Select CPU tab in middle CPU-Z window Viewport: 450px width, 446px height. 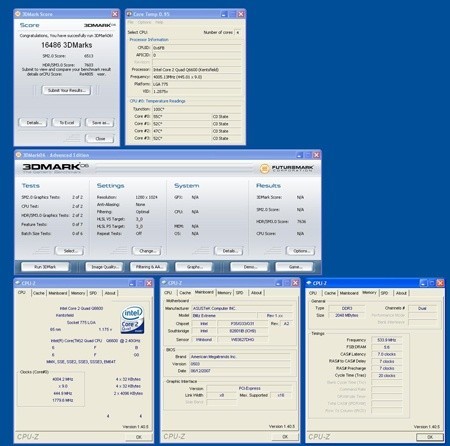(168, 293)
